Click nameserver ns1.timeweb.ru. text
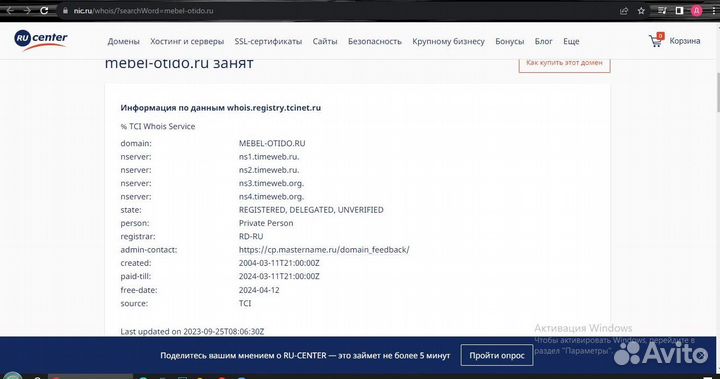Image resolution: width=720 pixels, height=379 pixels. 269,157
